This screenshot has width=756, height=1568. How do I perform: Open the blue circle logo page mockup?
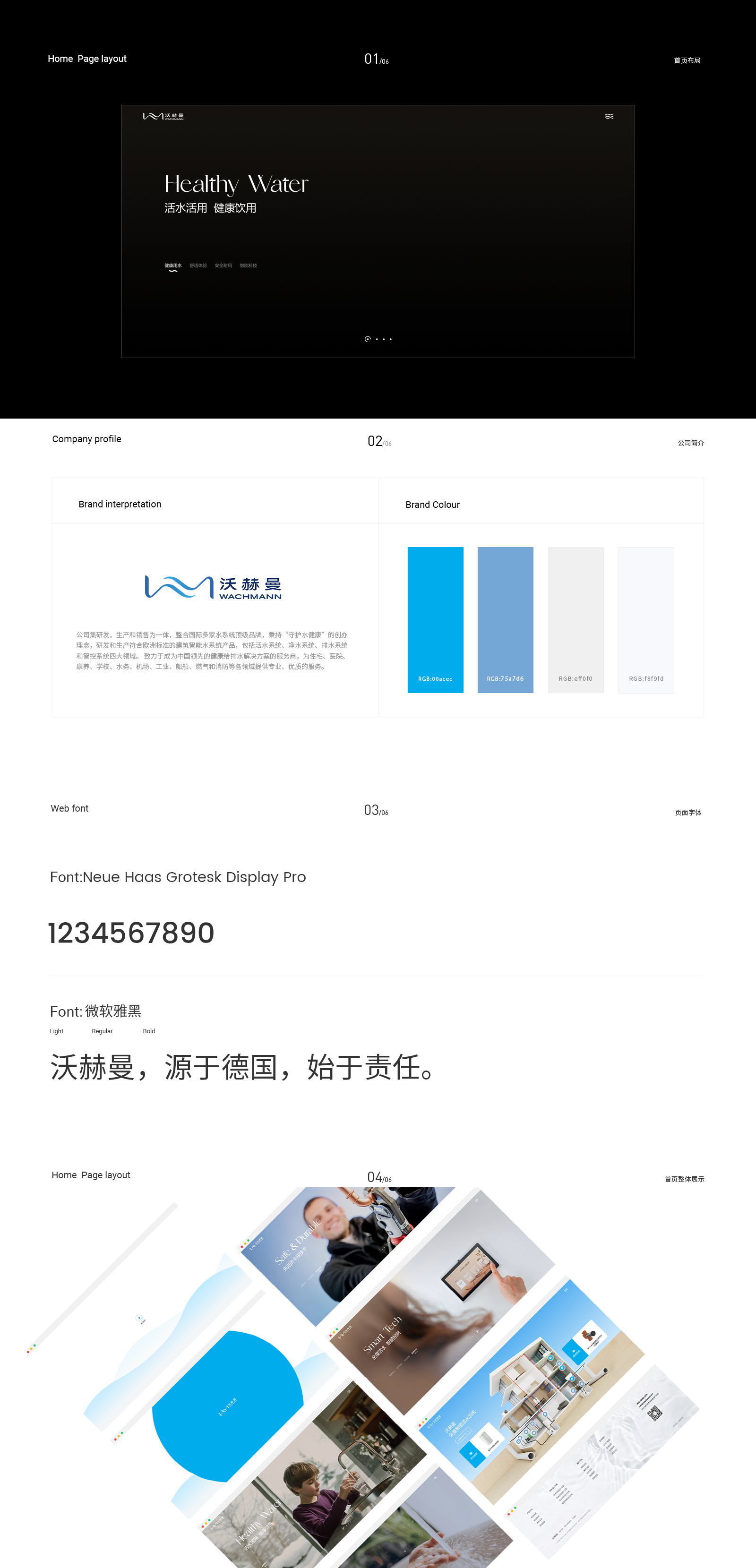[x=227, y=1406]
